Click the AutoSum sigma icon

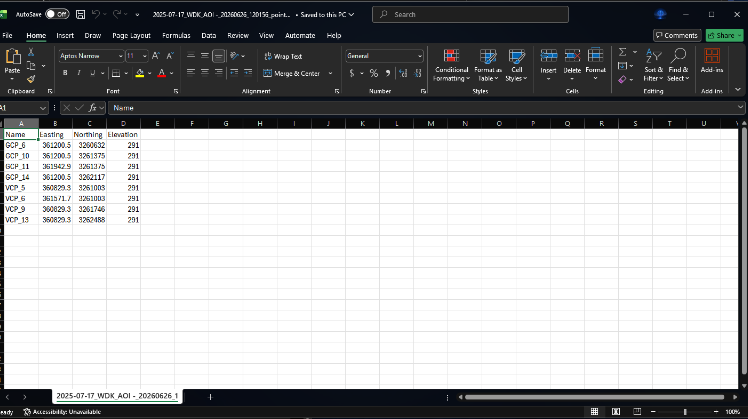623,52
